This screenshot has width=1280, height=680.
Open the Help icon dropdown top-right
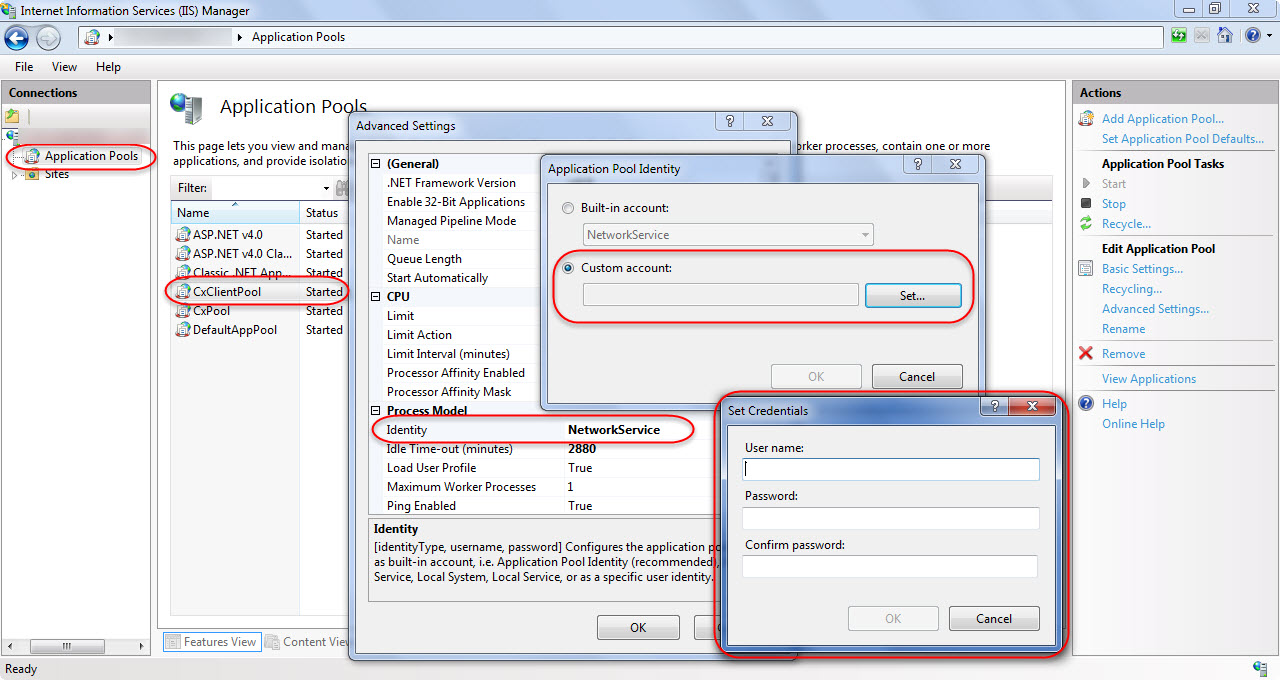click(1256, 36)
